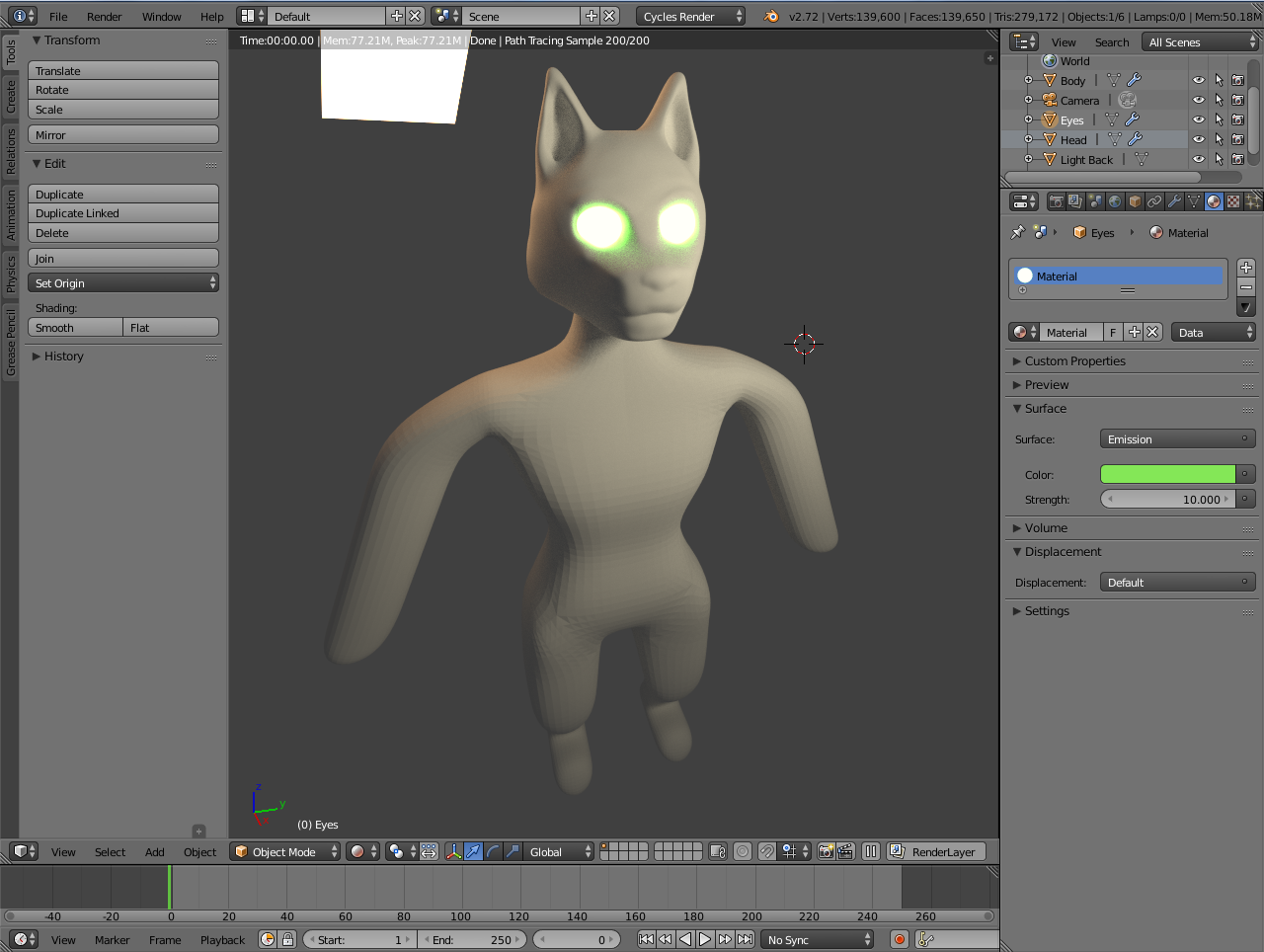The image size is (1264, 952).
Task: Switch to the Physics tab in the tool shelf
Action: click(11, 274)
